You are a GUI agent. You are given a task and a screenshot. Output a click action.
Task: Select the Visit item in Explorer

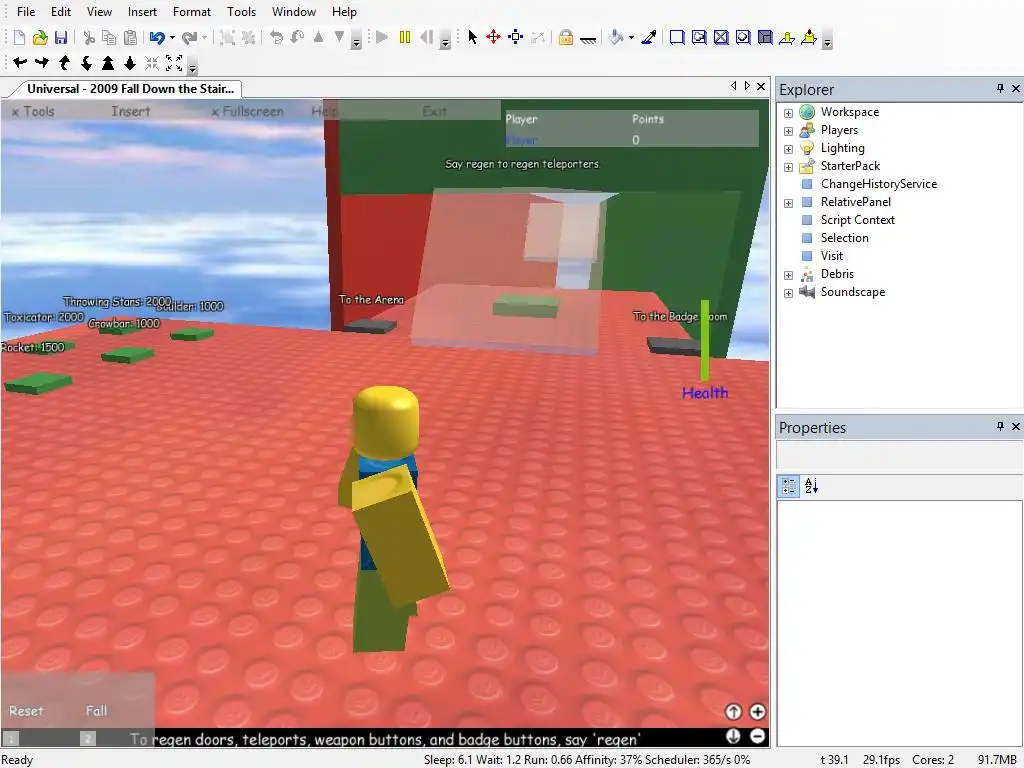831,256
